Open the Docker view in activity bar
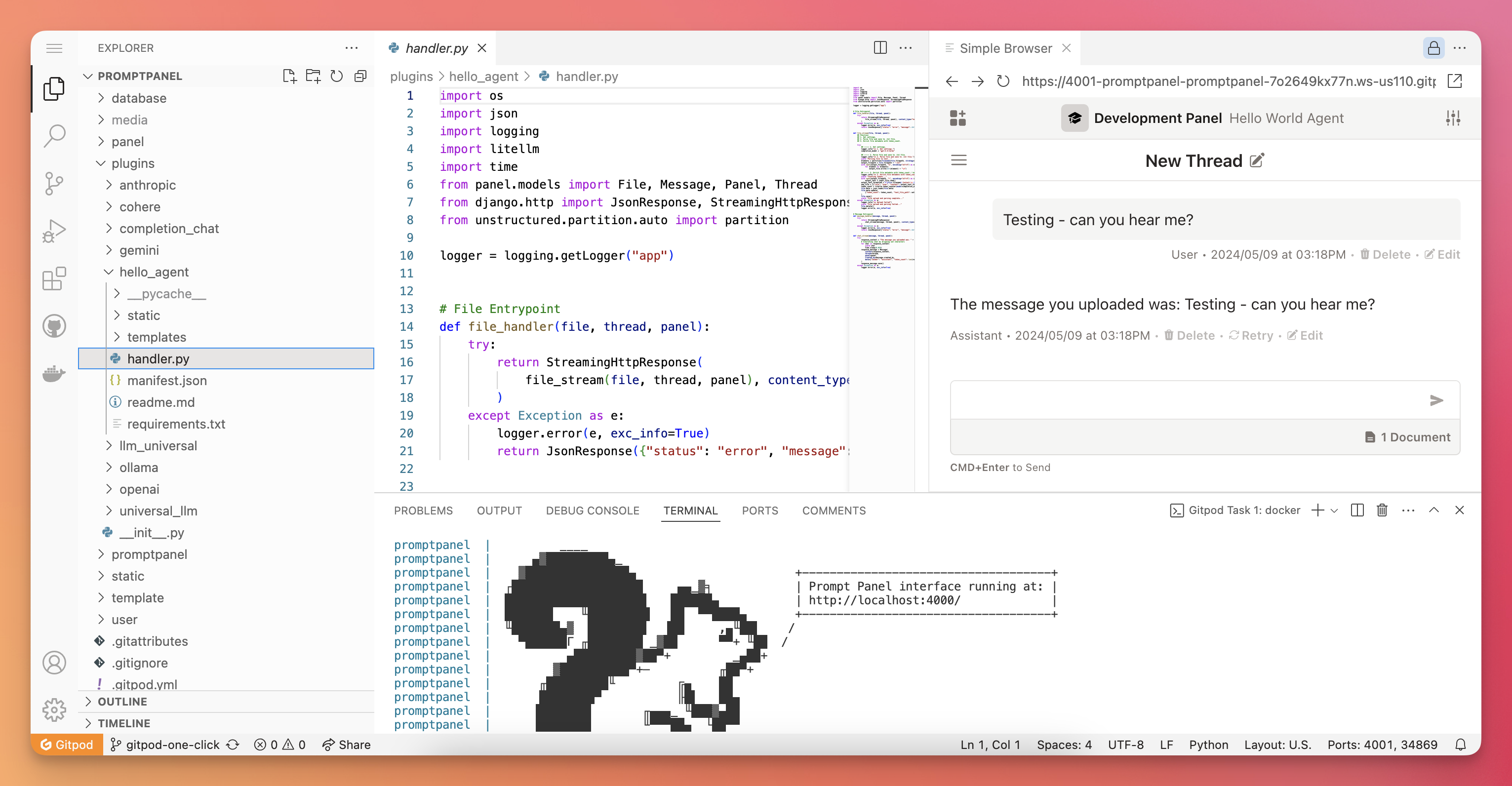Image resolution: width=1512 pixels, height=786 pixels. pyautogui.click(x=54, y=374)
